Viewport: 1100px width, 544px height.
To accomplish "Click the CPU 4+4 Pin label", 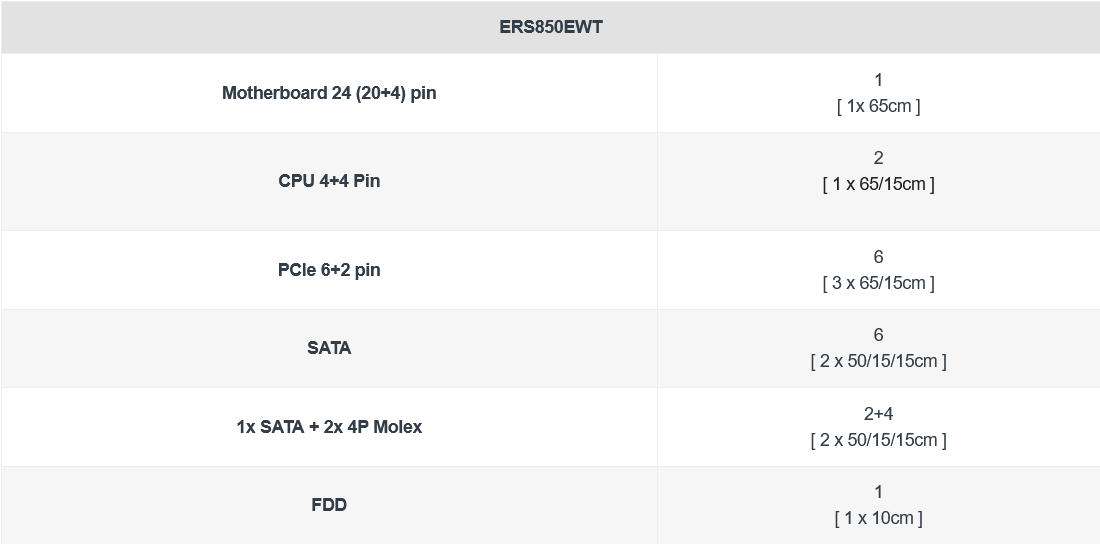I will pyautogui.click(x=329, y=181).
